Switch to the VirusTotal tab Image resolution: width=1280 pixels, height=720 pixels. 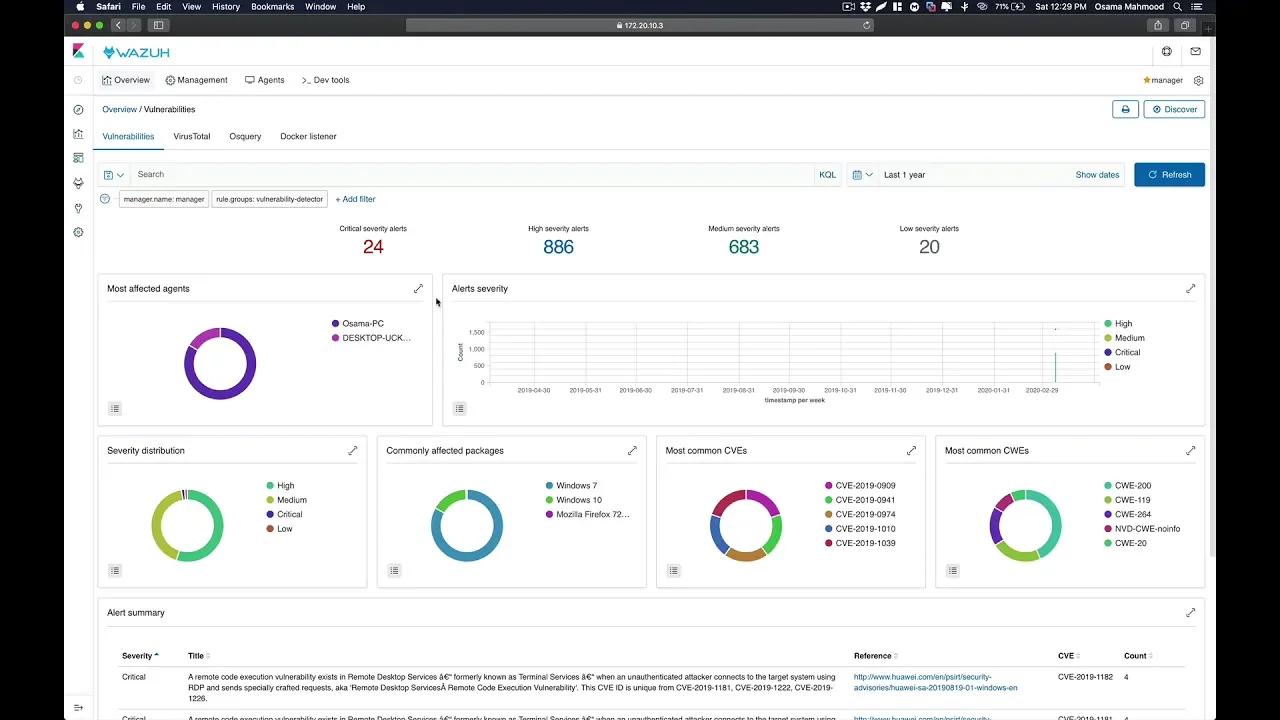tap(191, 136)
